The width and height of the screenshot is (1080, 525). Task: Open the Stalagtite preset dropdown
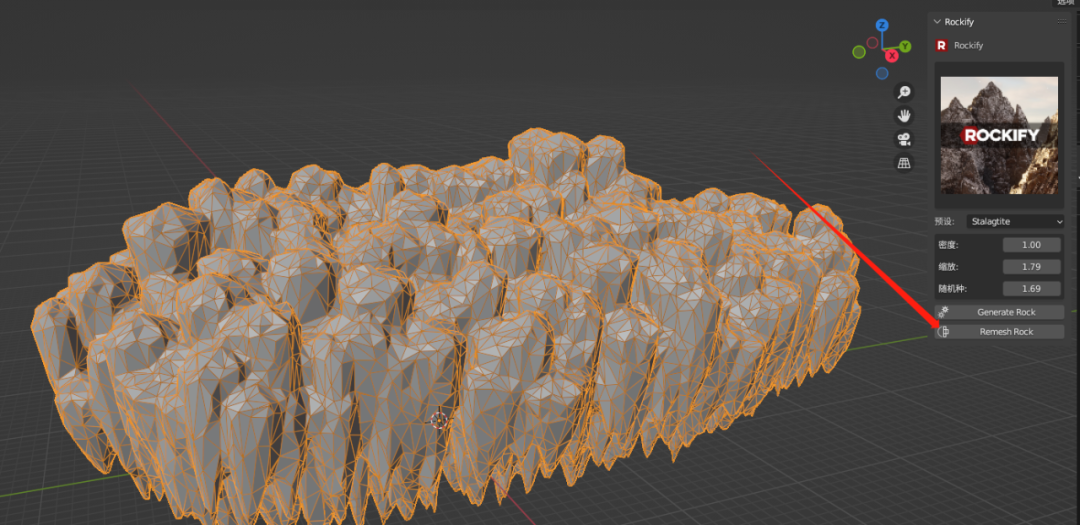tap(1015, 222)
